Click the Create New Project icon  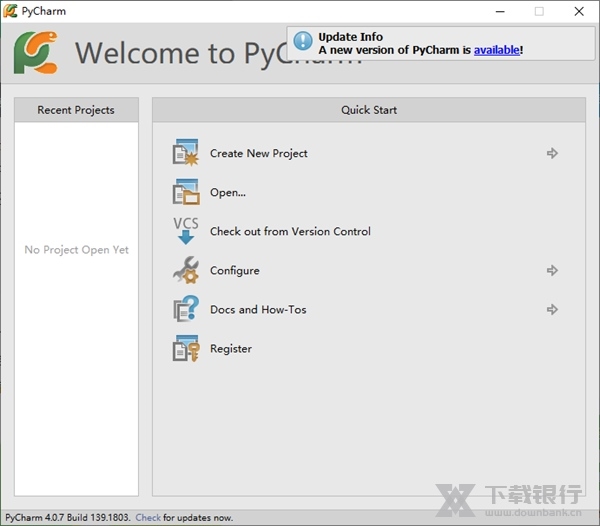click(x=186, y=153)
